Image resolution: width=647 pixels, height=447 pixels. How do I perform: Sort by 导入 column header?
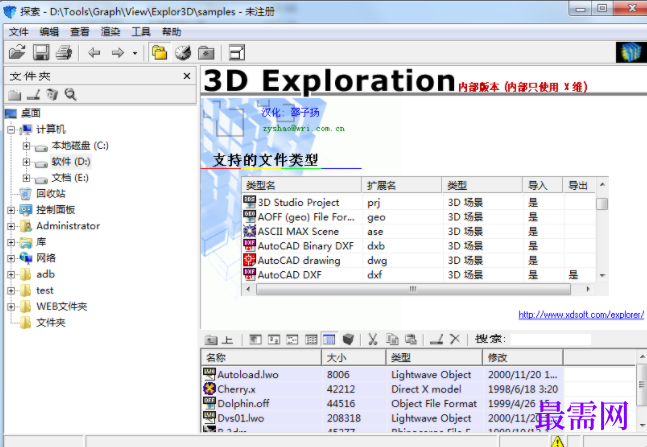click(x=542, y=185)
